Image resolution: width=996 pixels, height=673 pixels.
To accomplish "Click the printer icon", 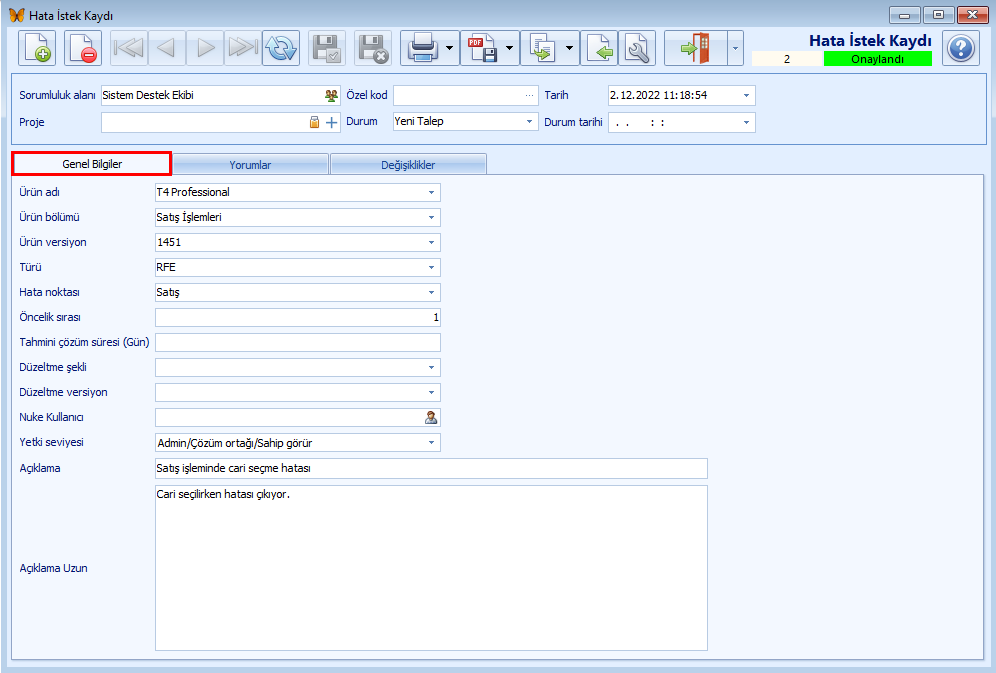I will click(x=421, y=48).
